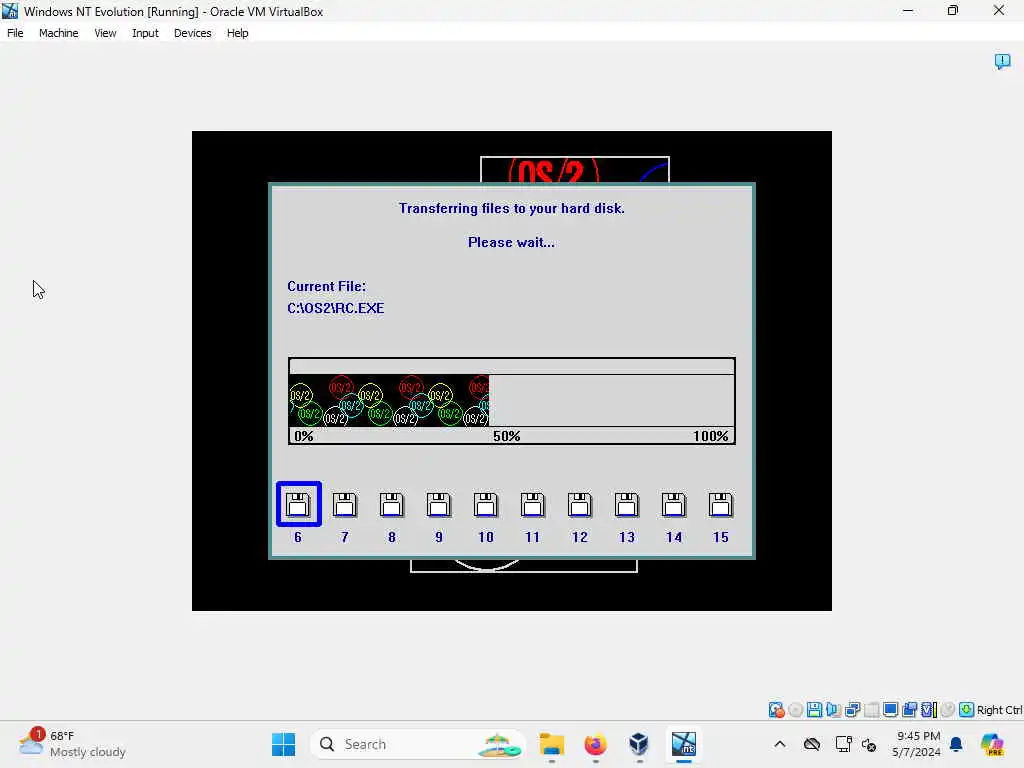Image resolution: width=1024 pixels, height=768 pixels.
Task: Click the OS/2 file transfer progress bar
Action: point(512,400)
